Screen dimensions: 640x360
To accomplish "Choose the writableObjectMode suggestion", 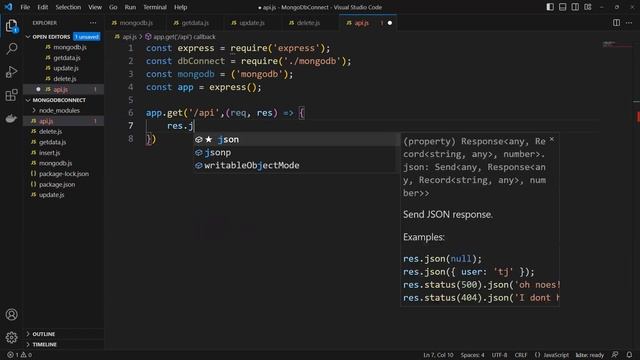I will click(296, 166).
